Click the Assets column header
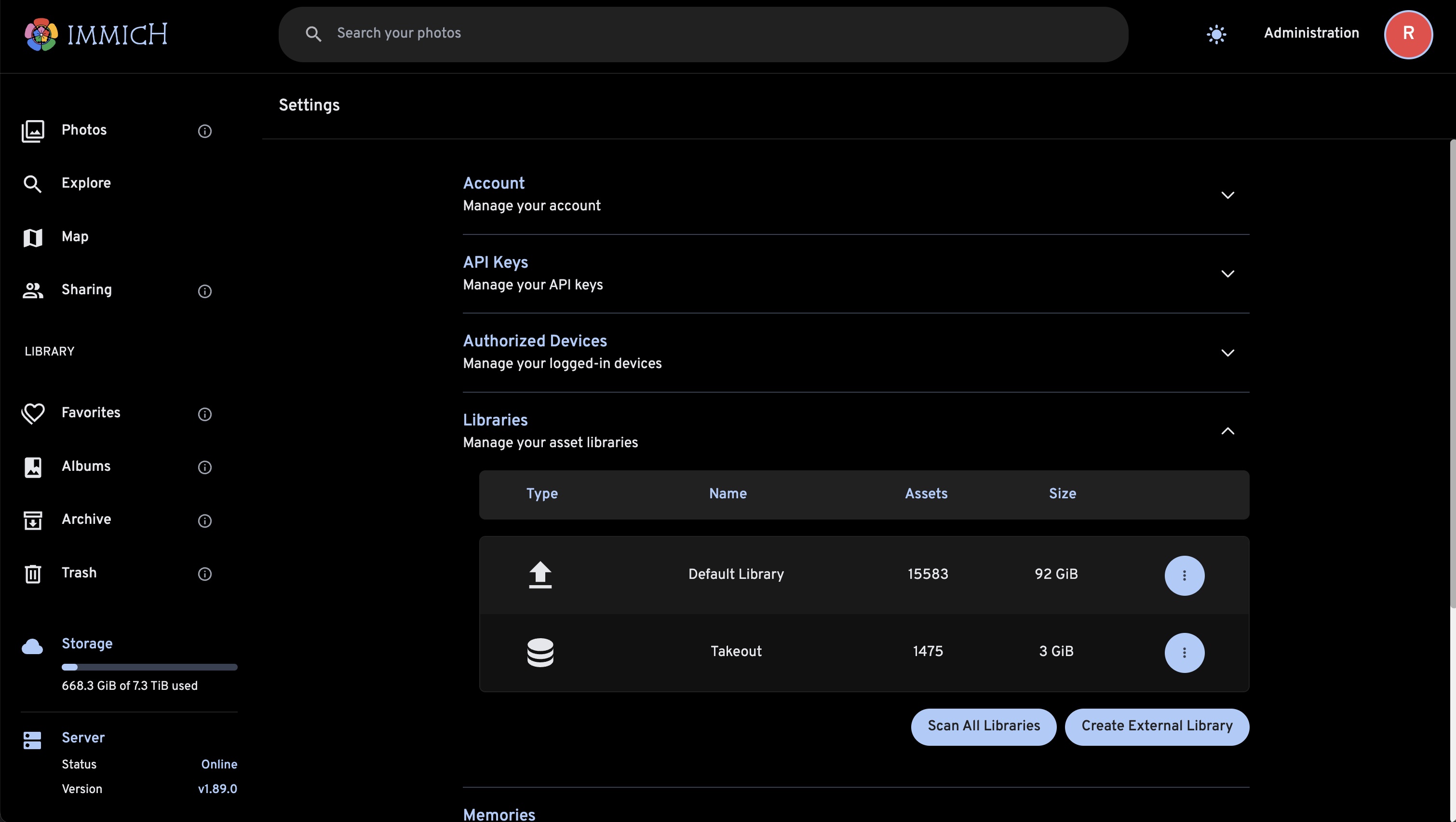1456x822 pixels. click(926, 494)
